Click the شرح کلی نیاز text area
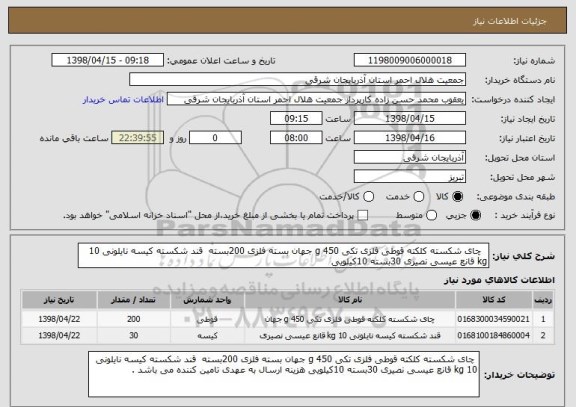The image size is (576, 407). coord(283,256)
